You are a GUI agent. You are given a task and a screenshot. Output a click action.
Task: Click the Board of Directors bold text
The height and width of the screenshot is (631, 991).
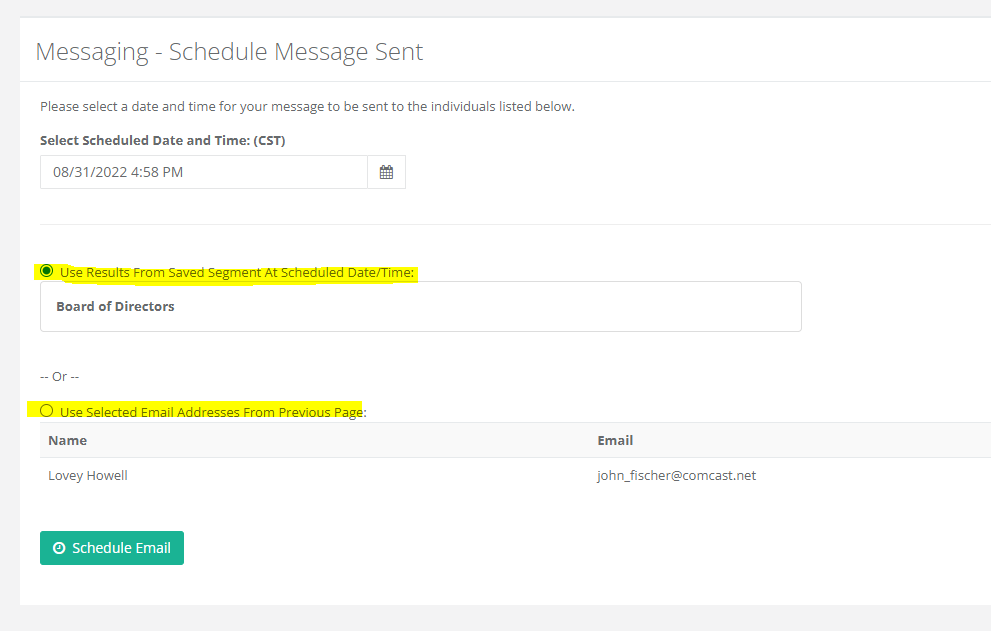pos(115,306)
